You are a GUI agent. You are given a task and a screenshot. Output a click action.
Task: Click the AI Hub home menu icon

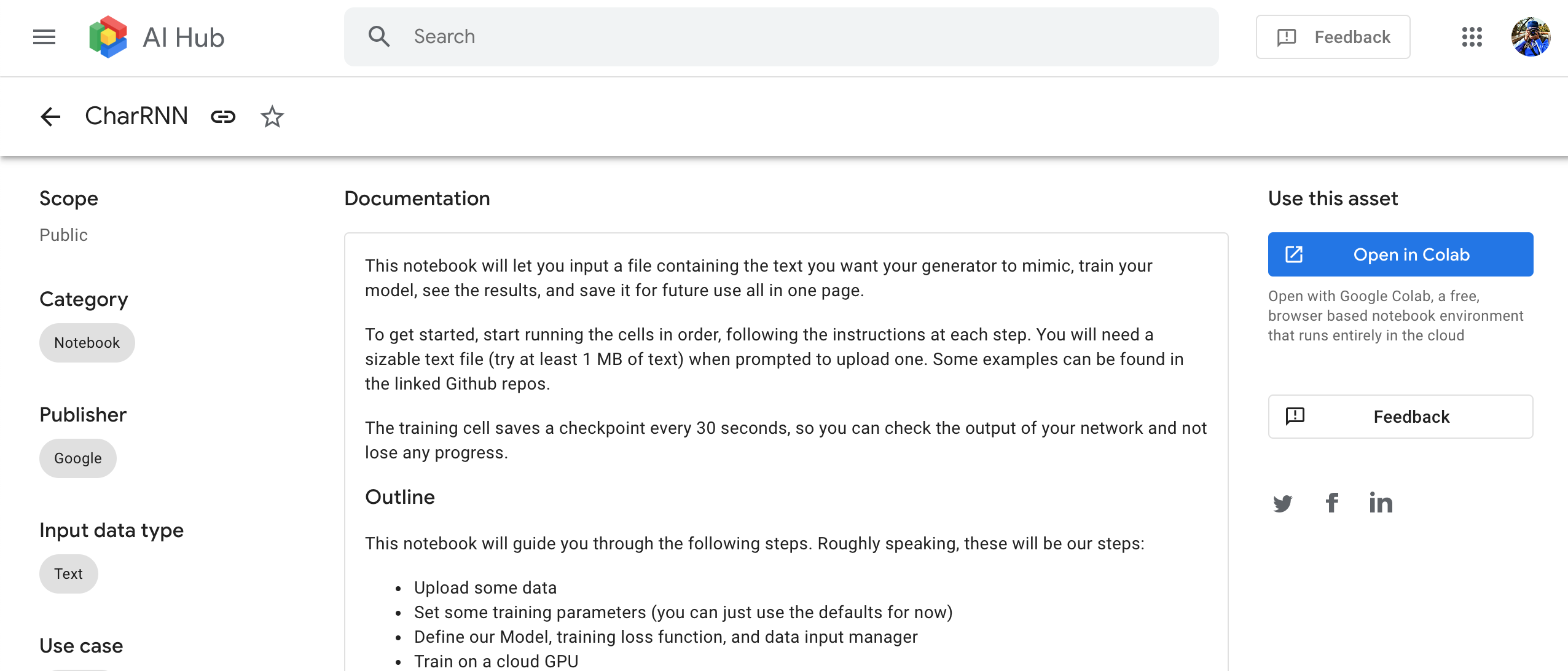pyautogui.click(x=44, y=38)
